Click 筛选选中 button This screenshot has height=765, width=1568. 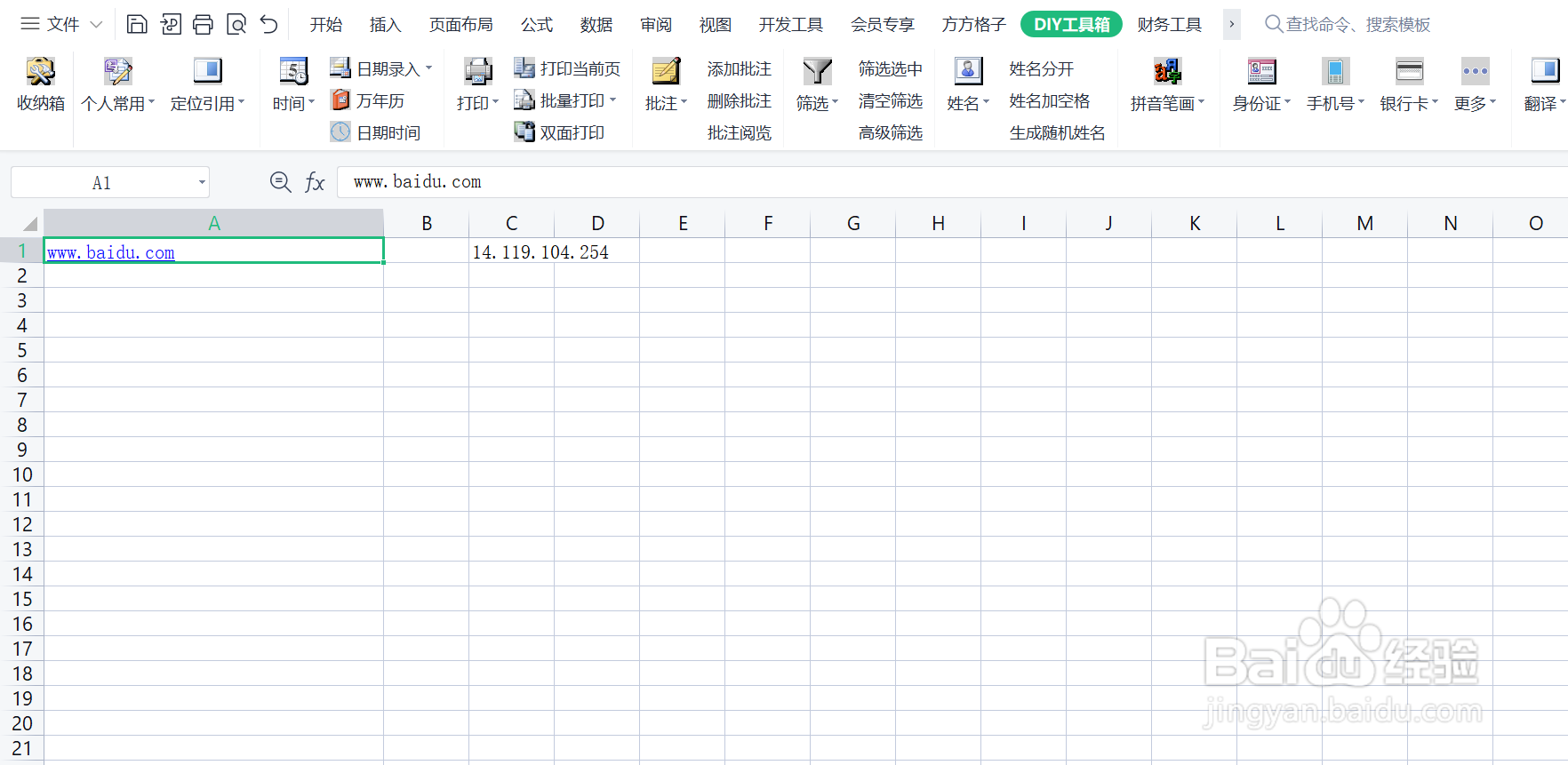pyautogui.click(x=891, y=68)
